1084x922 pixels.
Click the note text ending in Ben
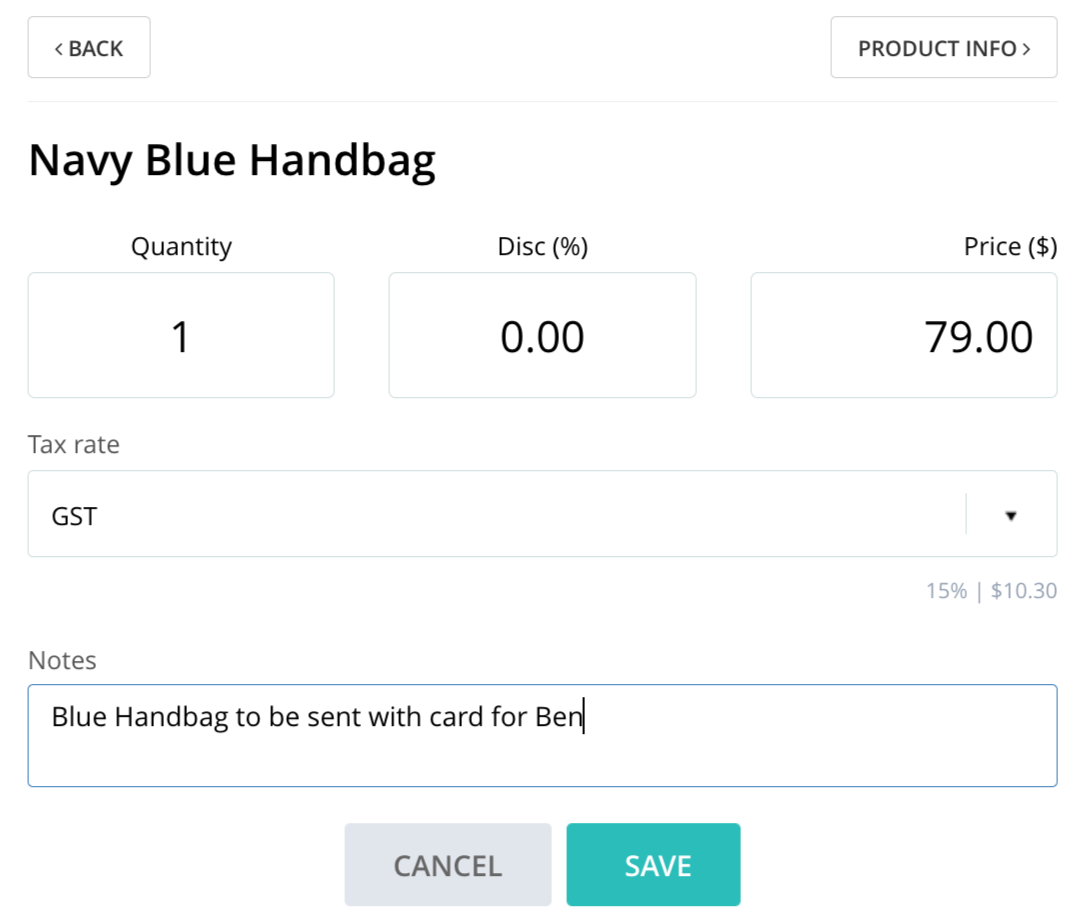click(317, 717)
